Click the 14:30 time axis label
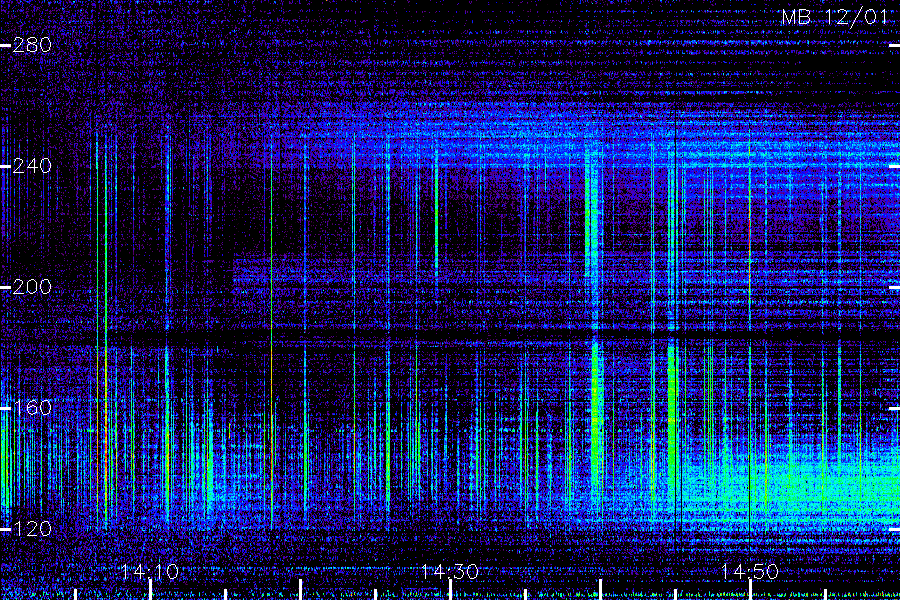900x600 pixels. (450, 572)
